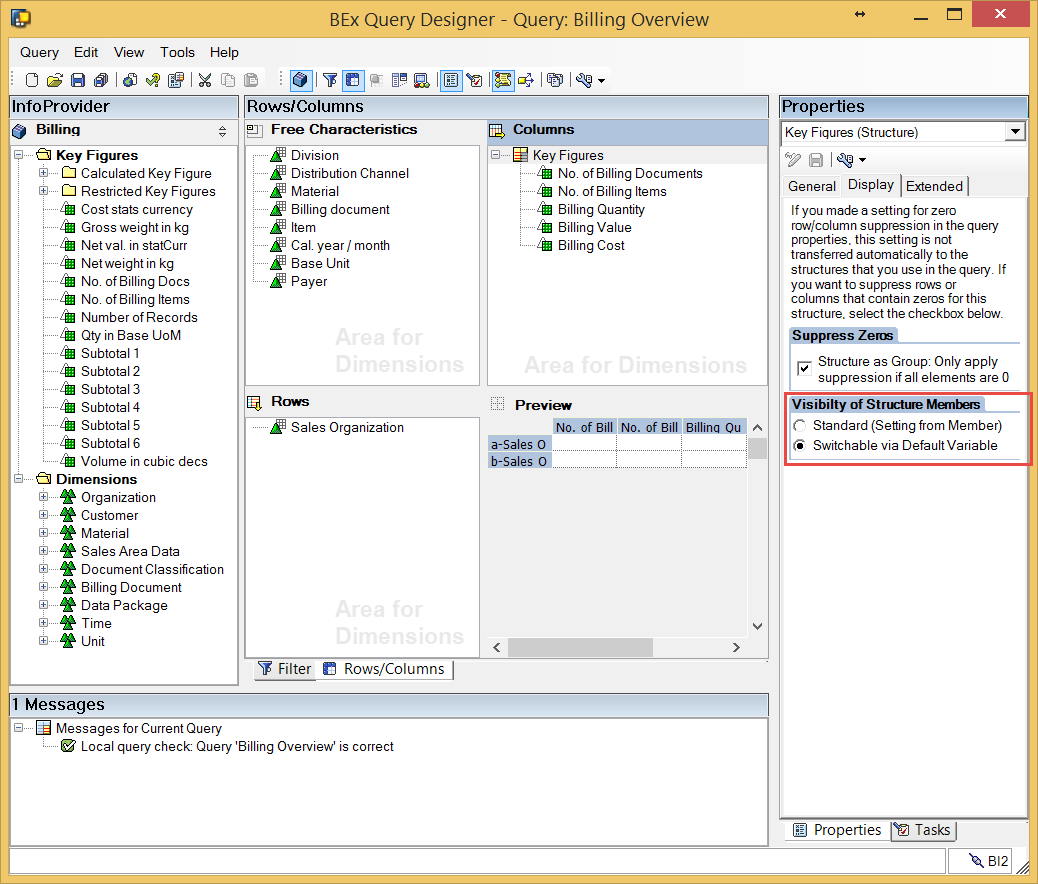Open Query Properties from the toolbar
This screenshot has height=884, width=1038.
[175, 80]
